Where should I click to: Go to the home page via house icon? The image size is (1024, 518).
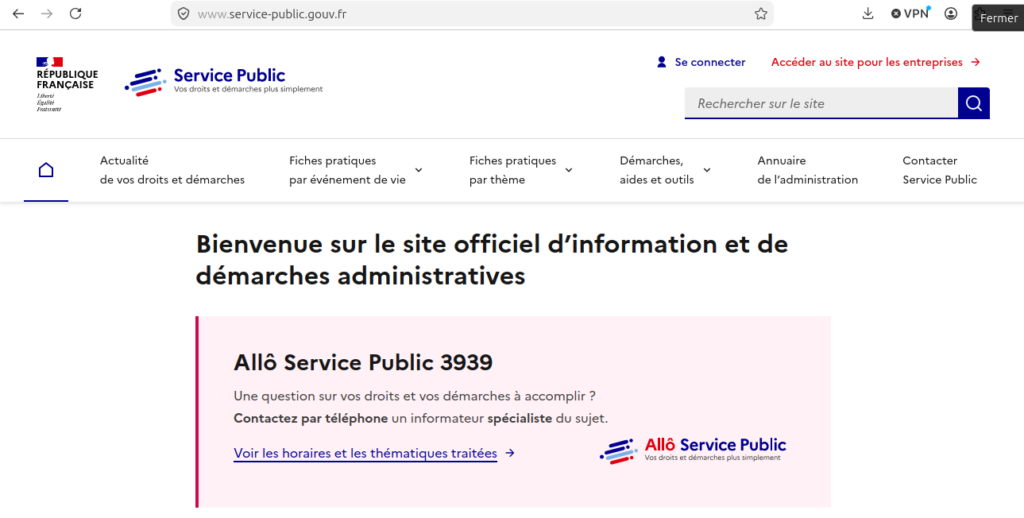(46, 170)
